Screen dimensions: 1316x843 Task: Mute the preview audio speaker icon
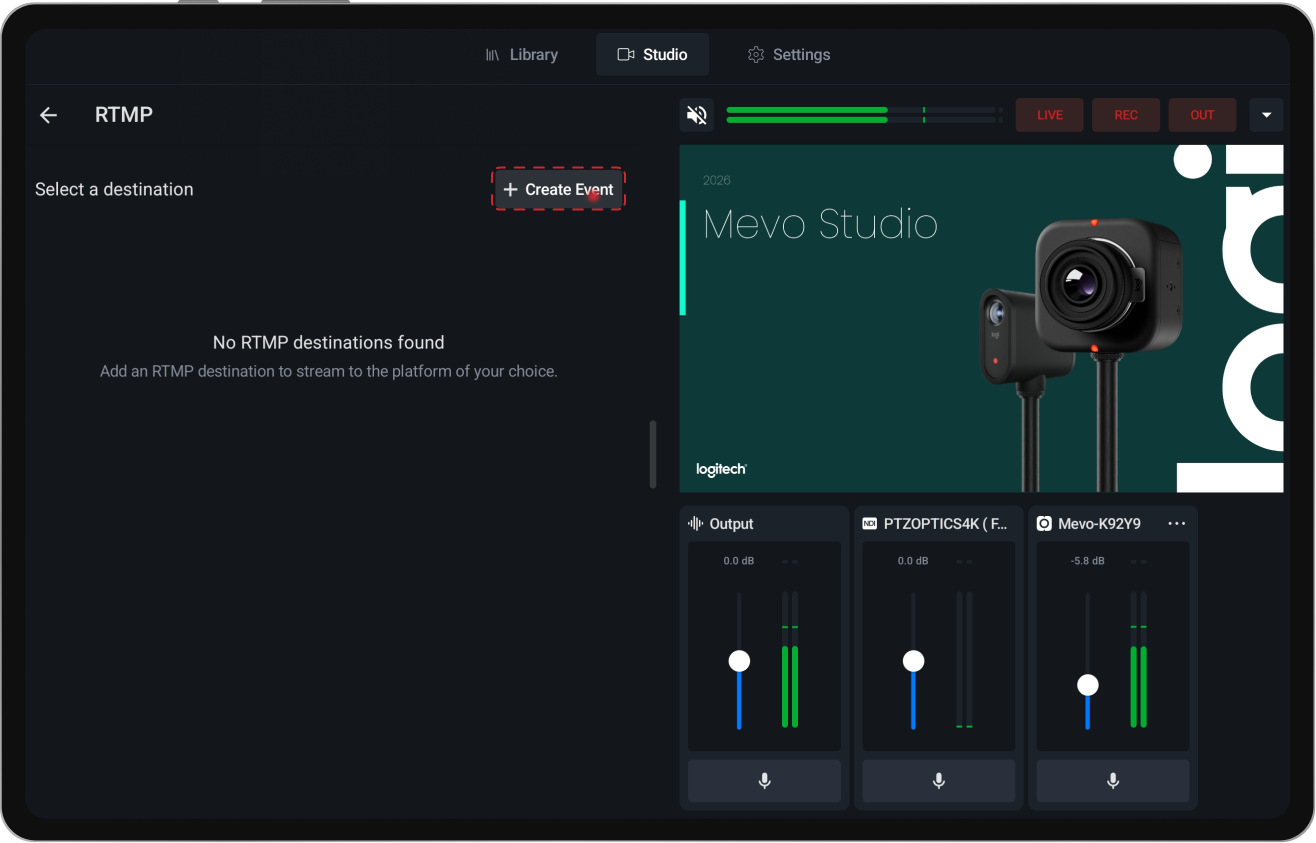tap(696, 114)
